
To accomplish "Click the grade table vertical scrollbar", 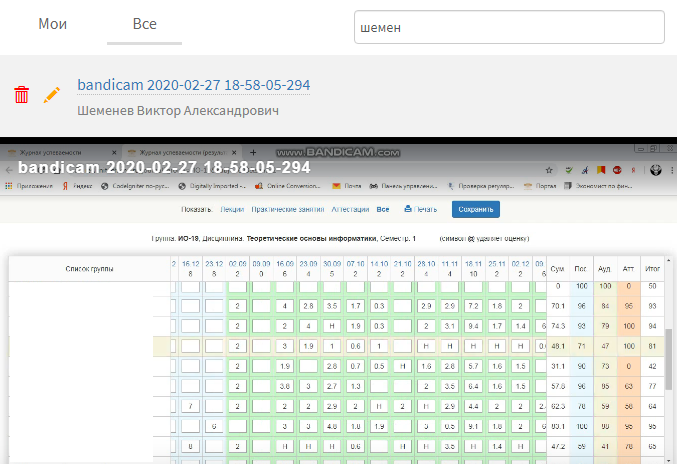I will click(x=667, y=360).
